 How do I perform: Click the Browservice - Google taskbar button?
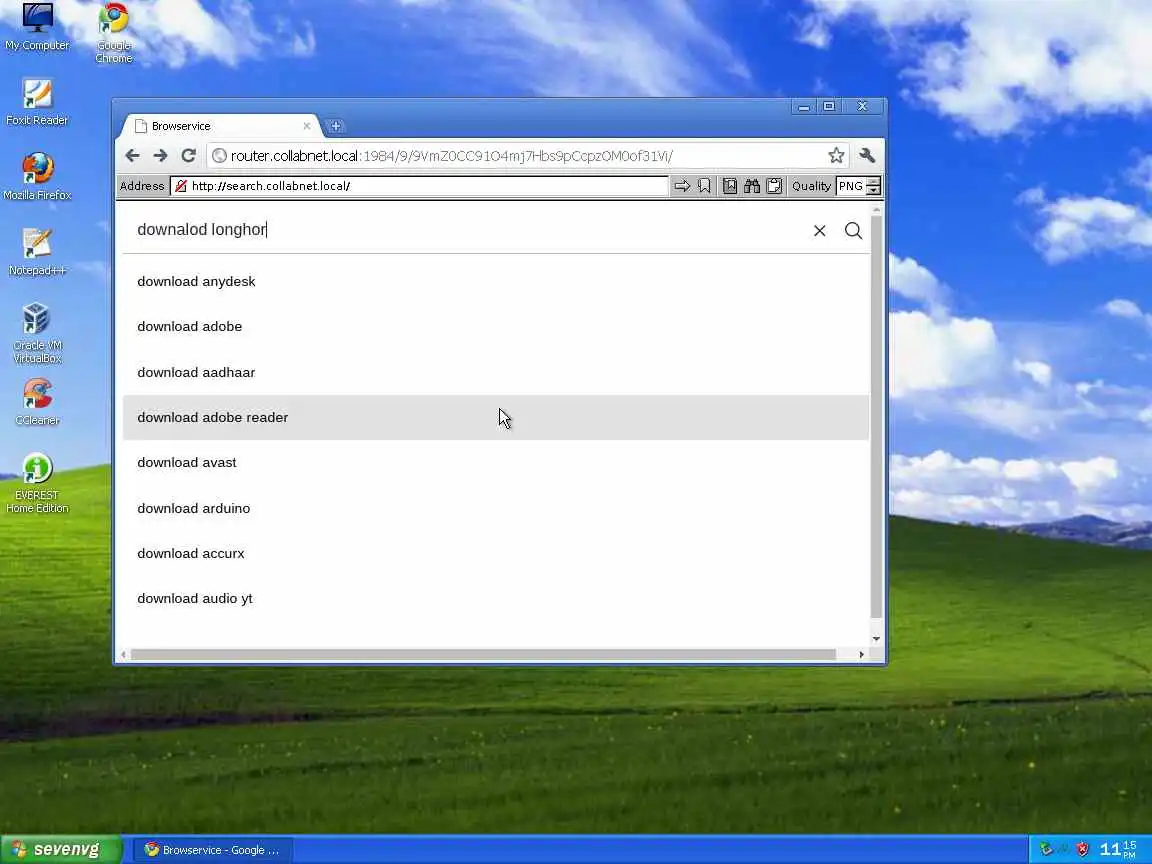213,849
